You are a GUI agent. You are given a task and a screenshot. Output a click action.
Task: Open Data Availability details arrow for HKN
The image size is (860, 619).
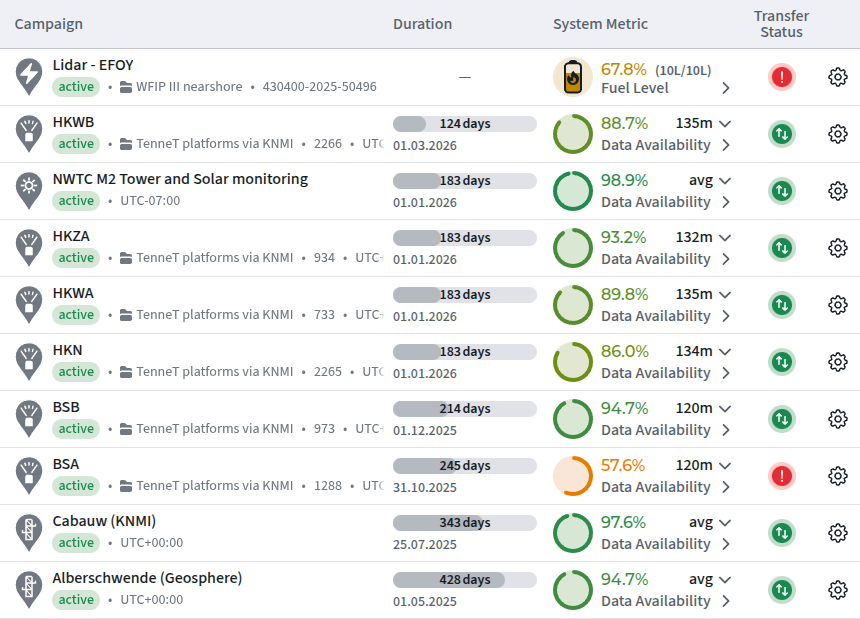click(726, 373)
